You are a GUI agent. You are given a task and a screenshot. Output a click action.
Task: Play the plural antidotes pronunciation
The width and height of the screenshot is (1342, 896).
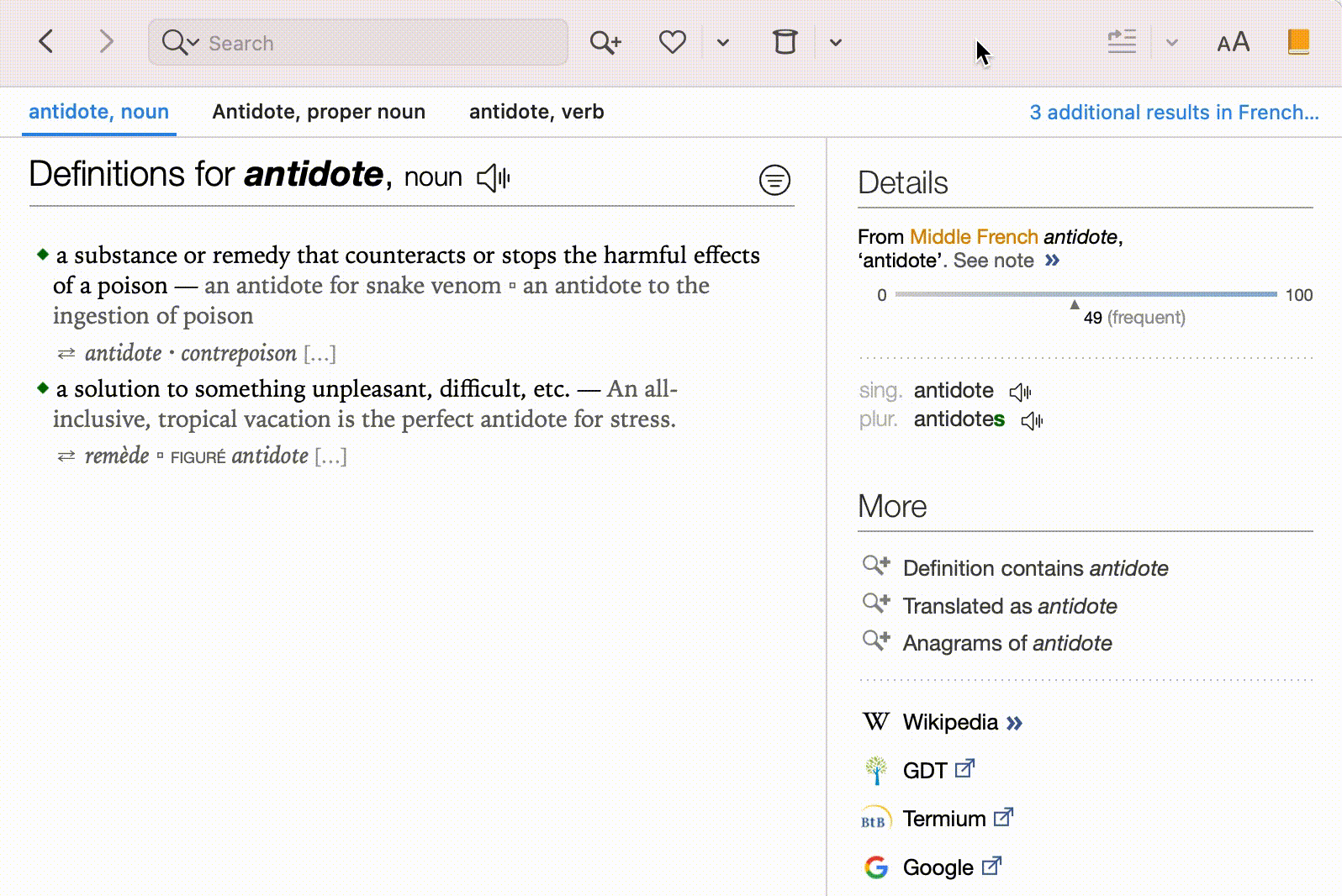pyautogui.click(x=1032, y=420)
